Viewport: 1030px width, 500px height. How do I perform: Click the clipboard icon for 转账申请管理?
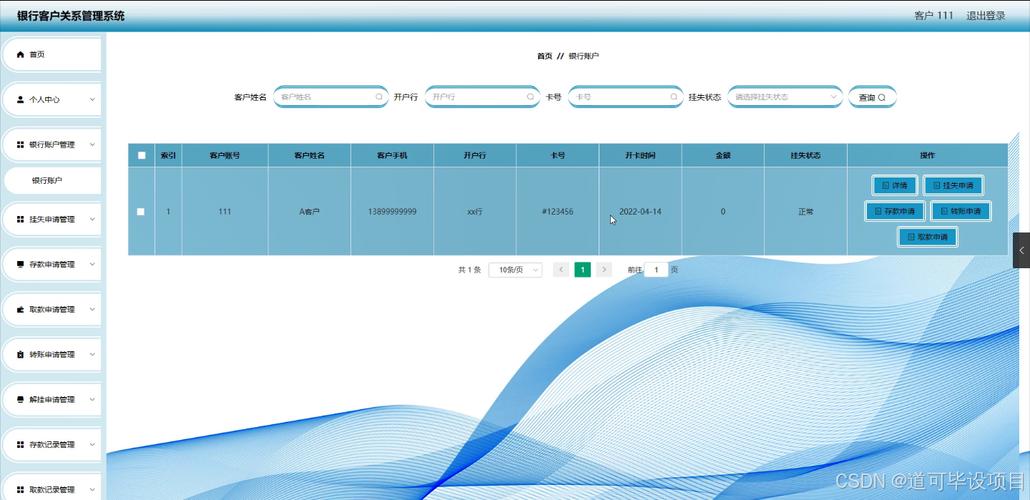click(x=20, y=355)
